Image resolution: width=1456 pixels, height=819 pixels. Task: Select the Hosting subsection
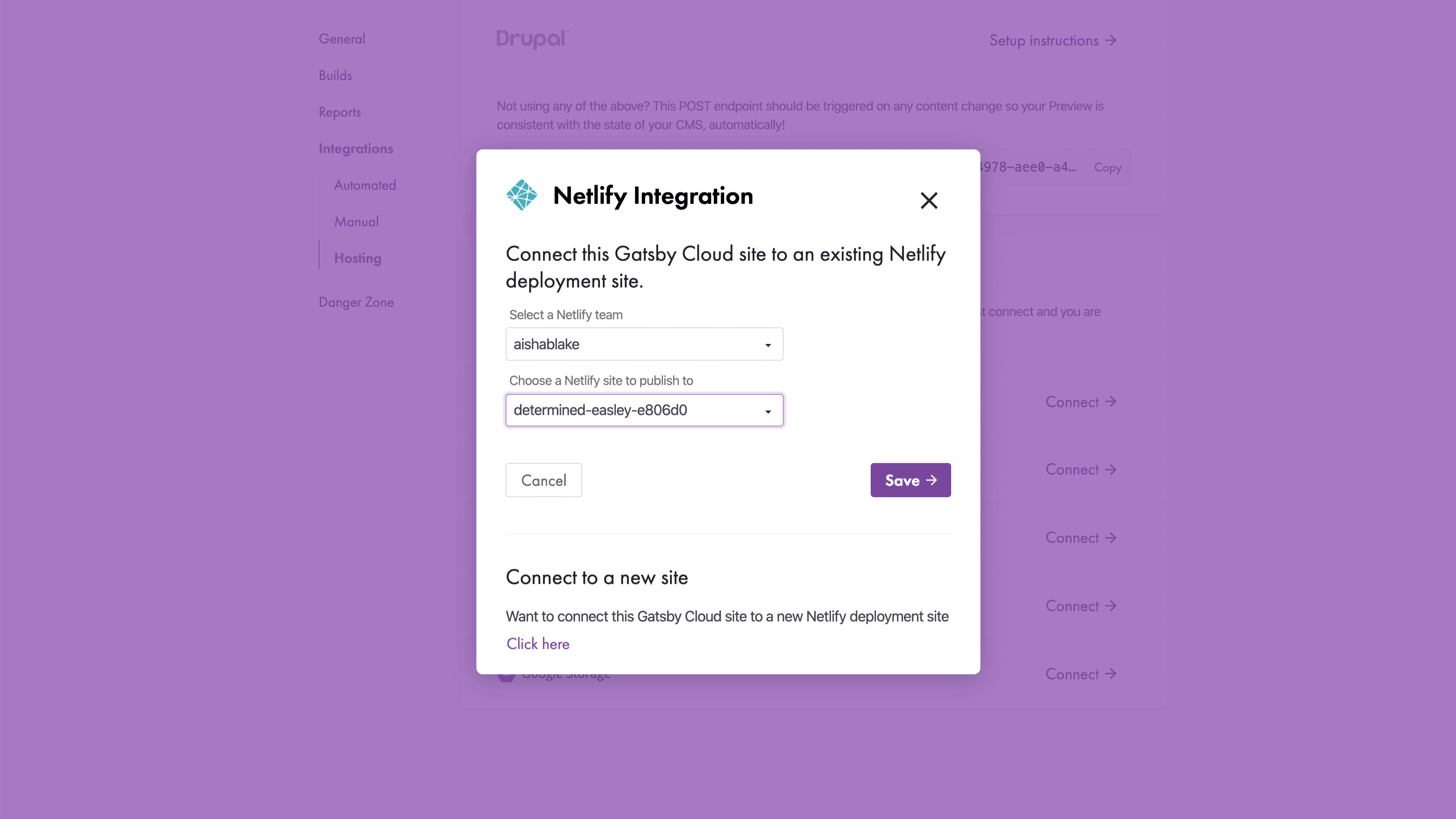[357, 258]
